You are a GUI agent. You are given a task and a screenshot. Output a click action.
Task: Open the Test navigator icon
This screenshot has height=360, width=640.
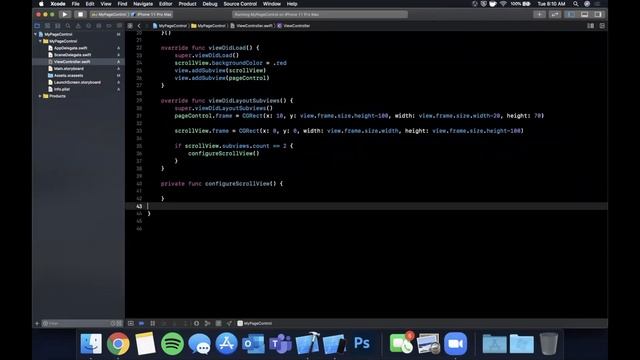(x=88, y=26)
